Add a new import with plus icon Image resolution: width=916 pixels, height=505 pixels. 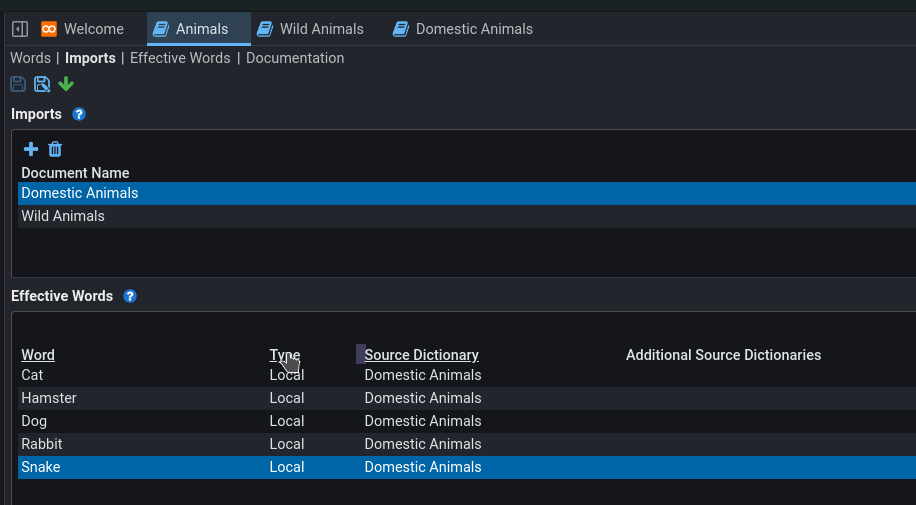pos(31,149)
